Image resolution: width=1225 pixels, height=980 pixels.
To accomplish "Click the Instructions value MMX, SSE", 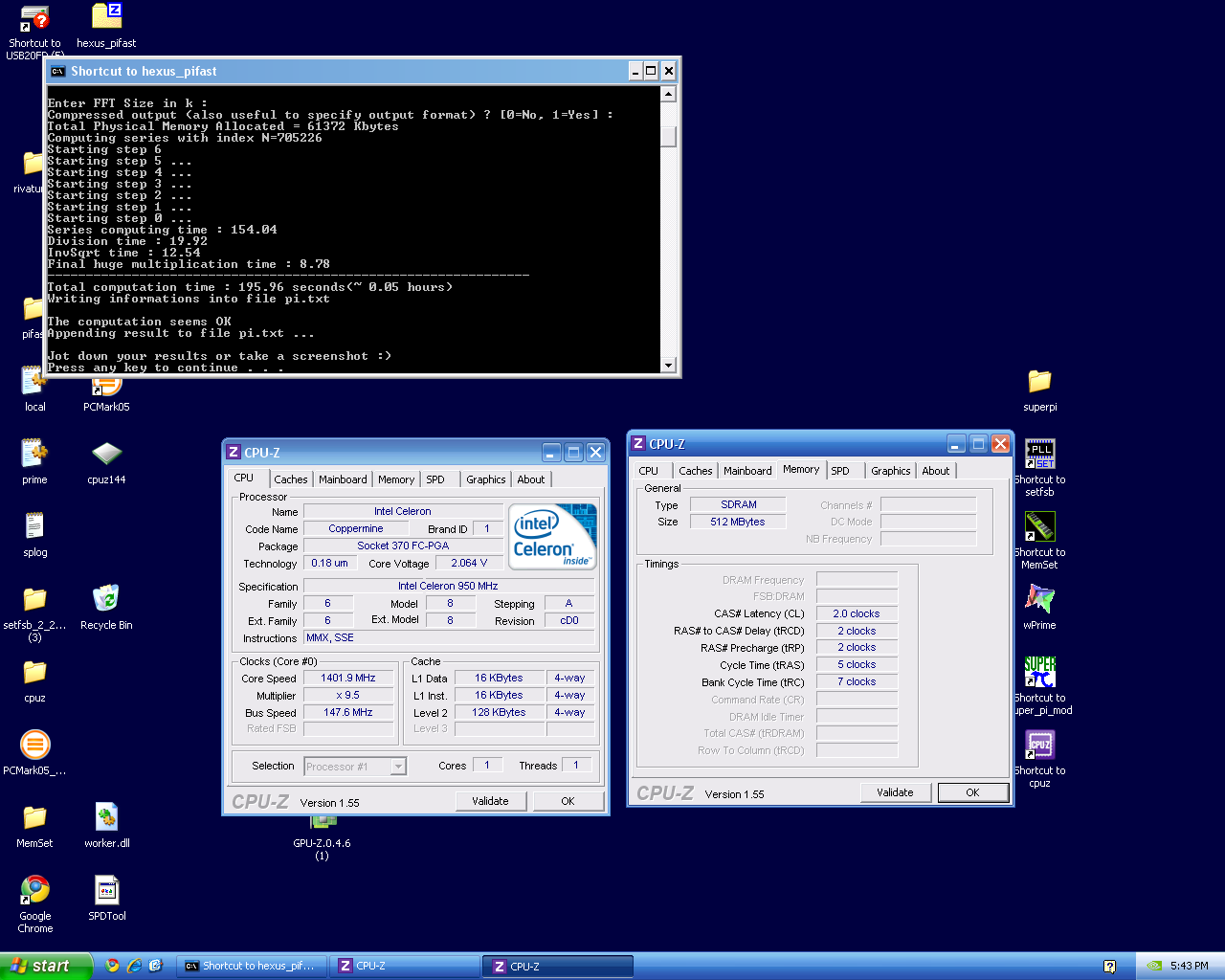I will (448, 637).
